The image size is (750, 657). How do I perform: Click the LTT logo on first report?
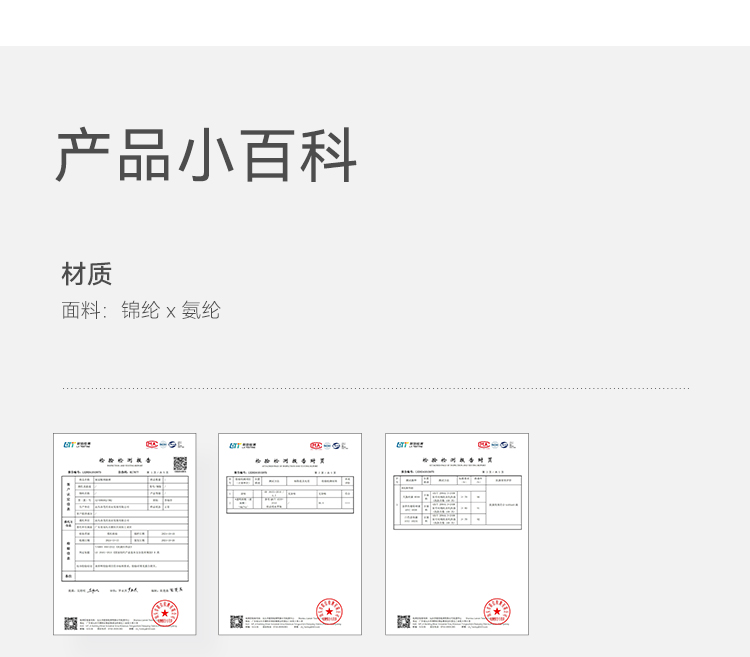[x=77, y=445]
